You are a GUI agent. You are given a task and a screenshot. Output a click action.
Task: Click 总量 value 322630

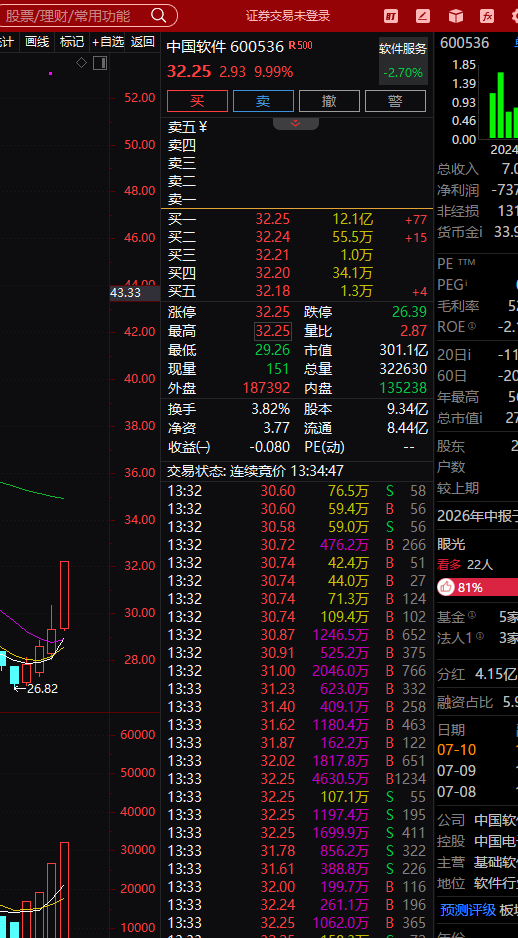pos(403,369)
